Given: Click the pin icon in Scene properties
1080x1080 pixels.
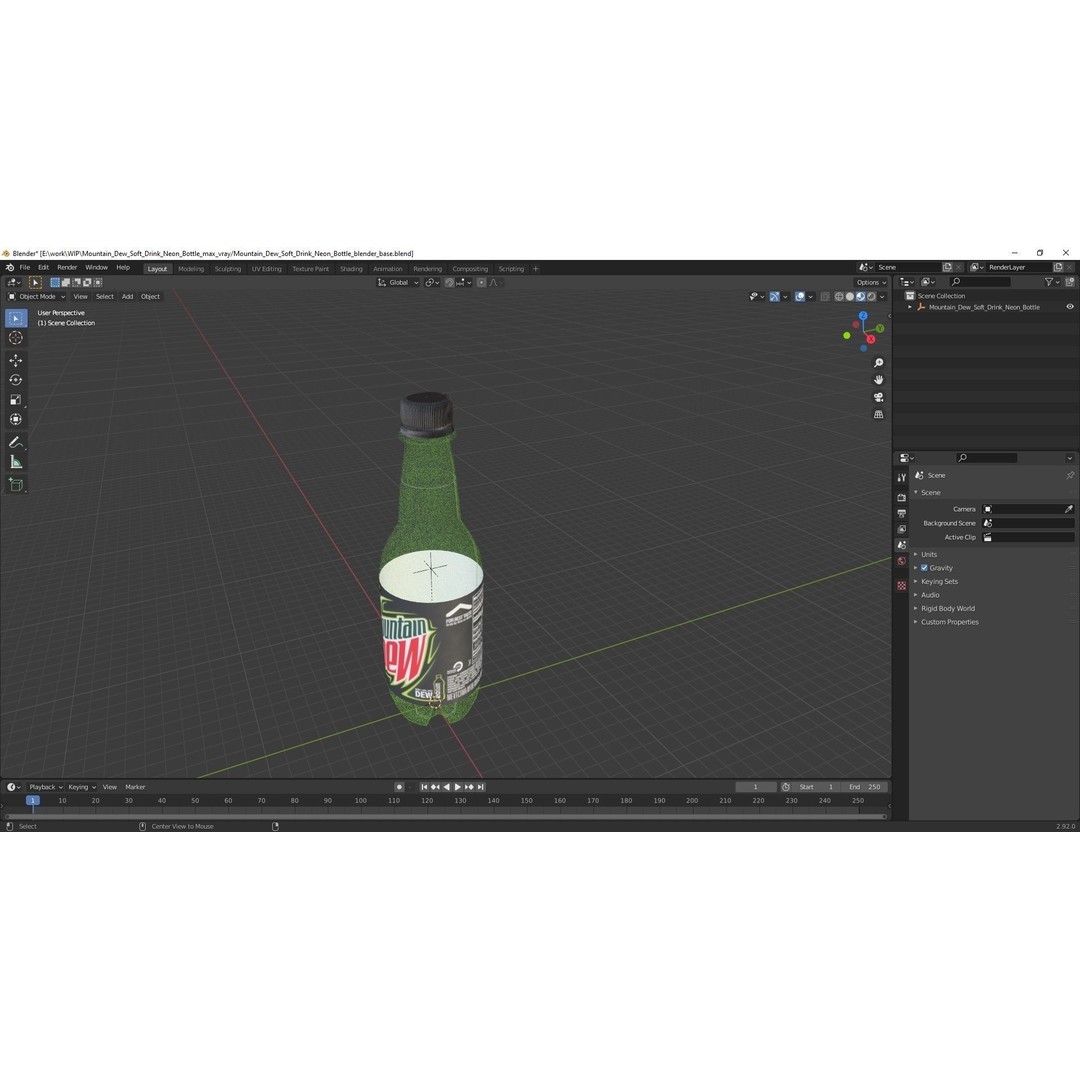Looking at the screenshot, I should pyautogui.click(x=1070, y=475).
